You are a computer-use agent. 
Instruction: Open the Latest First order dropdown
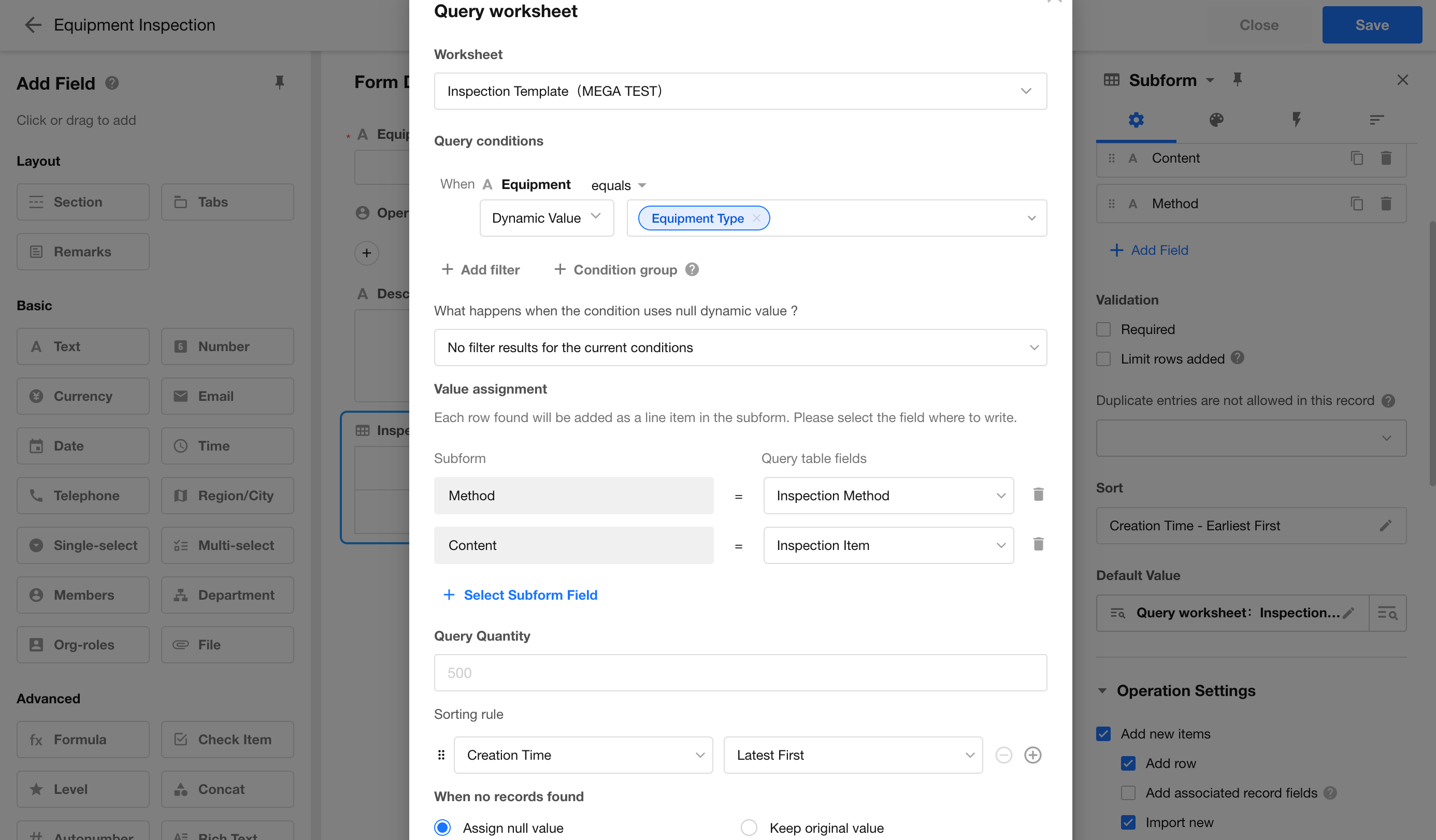point(853,755)
